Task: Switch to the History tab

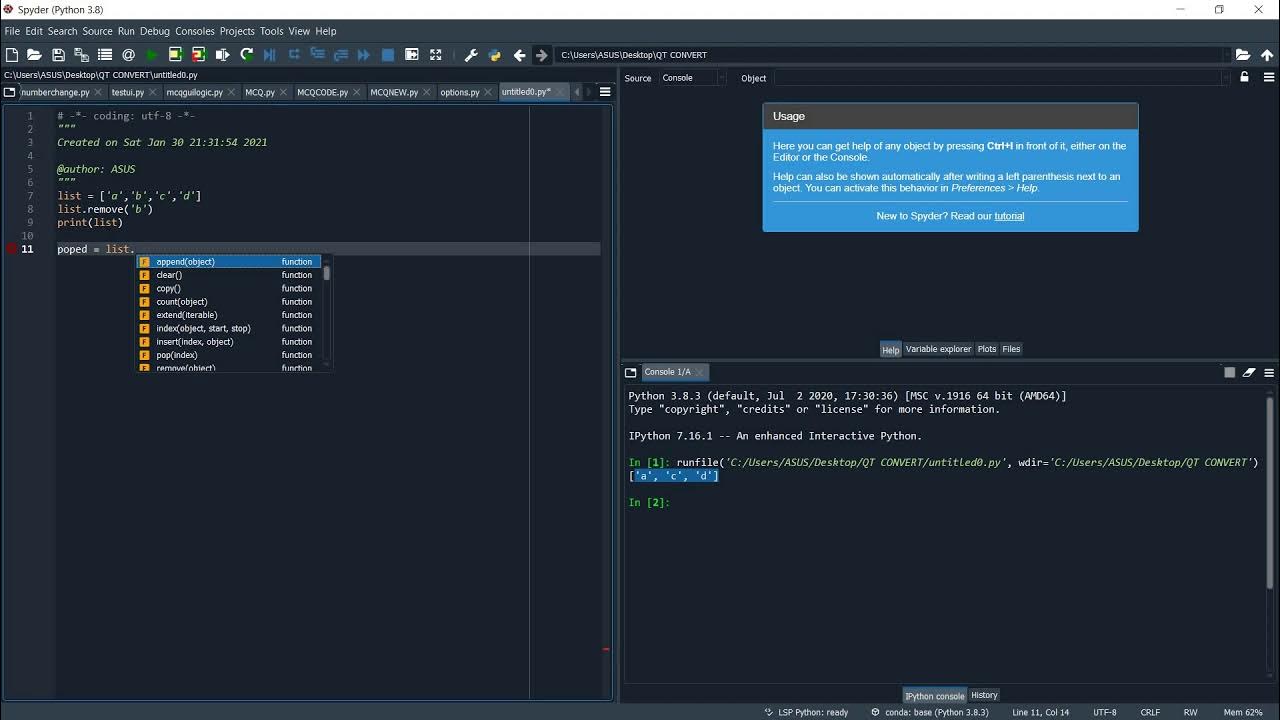Action: [984, 695]
